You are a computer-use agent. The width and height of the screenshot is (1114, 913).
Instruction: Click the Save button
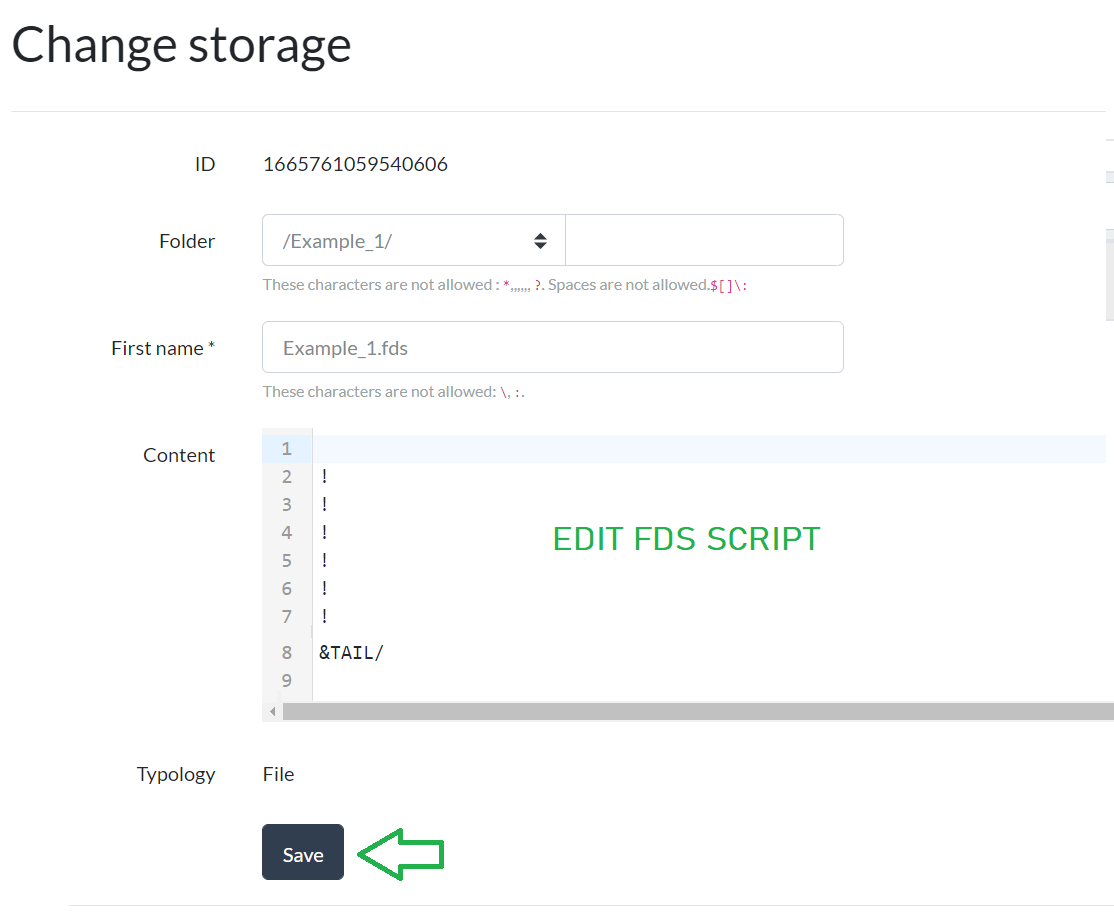302,853
